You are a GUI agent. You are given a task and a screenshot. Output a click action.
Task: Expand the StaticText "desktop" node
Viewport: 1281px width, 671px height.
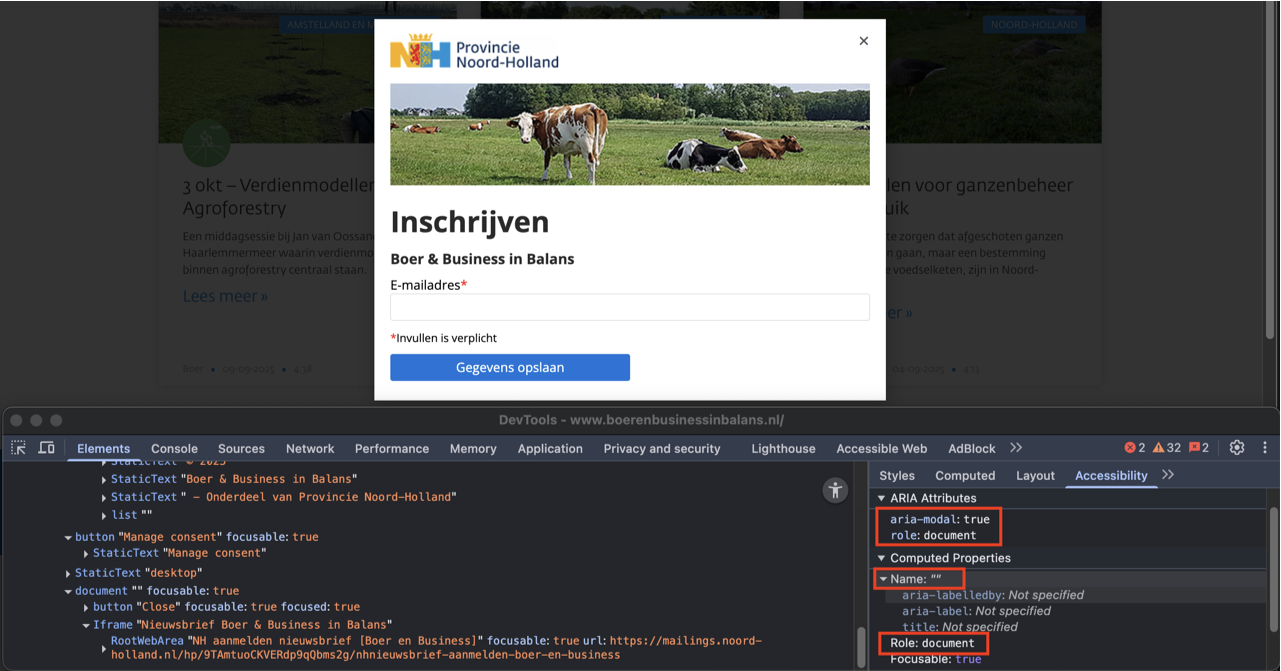point(68,574)
